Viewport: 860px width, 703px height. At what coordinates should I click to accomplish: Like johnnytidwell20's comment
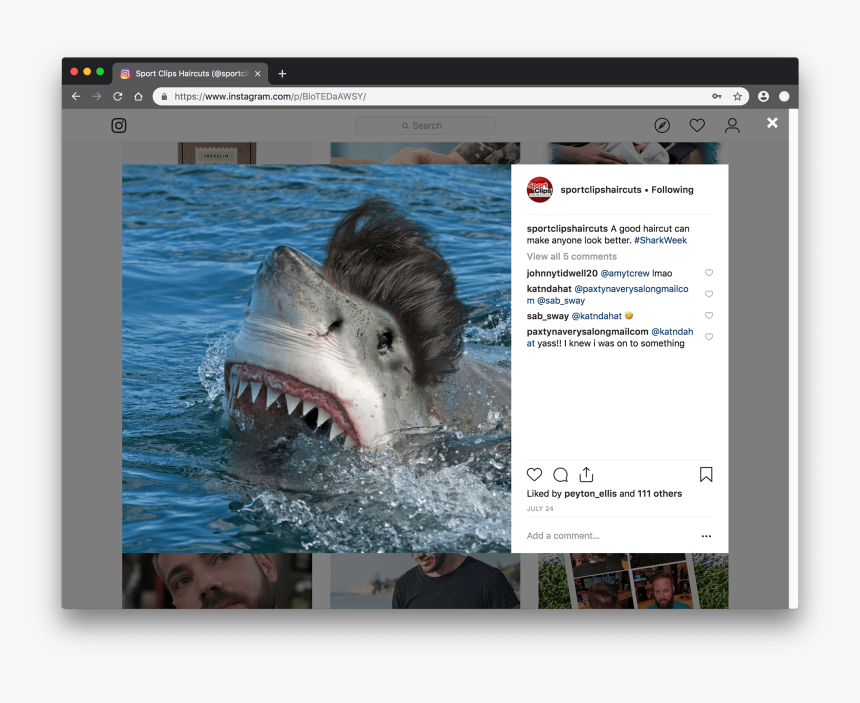[x=709, y=273]
